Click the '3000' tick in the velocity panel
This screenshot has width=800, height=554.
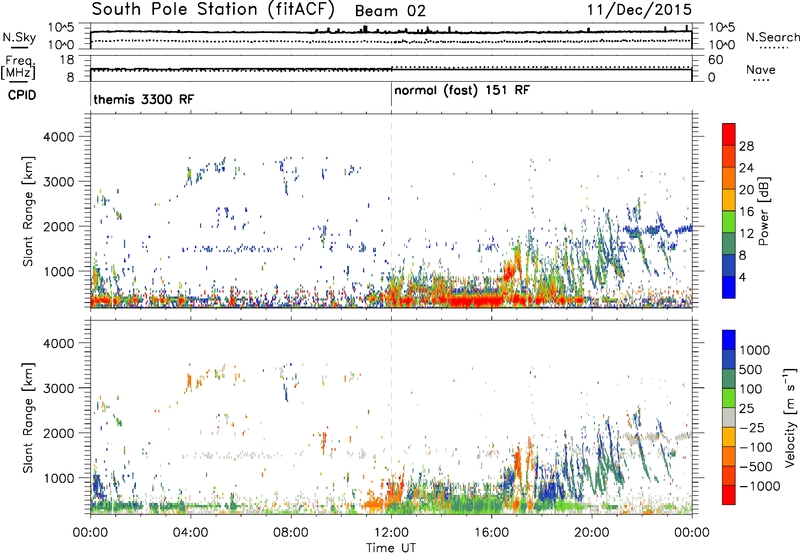[58, 388]
